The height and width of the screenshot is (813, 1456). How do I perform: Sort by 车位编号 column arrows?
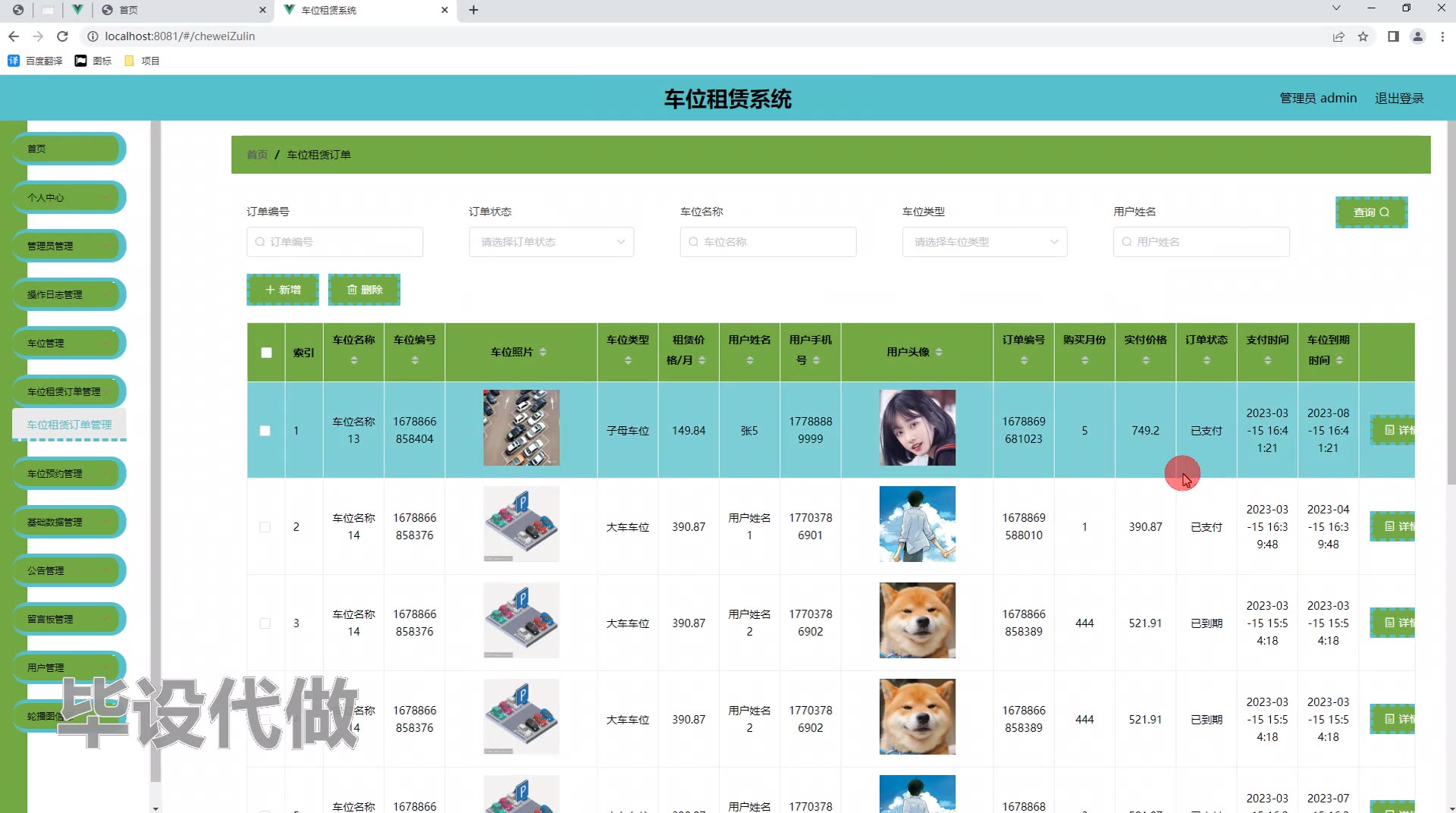point(415,361)
